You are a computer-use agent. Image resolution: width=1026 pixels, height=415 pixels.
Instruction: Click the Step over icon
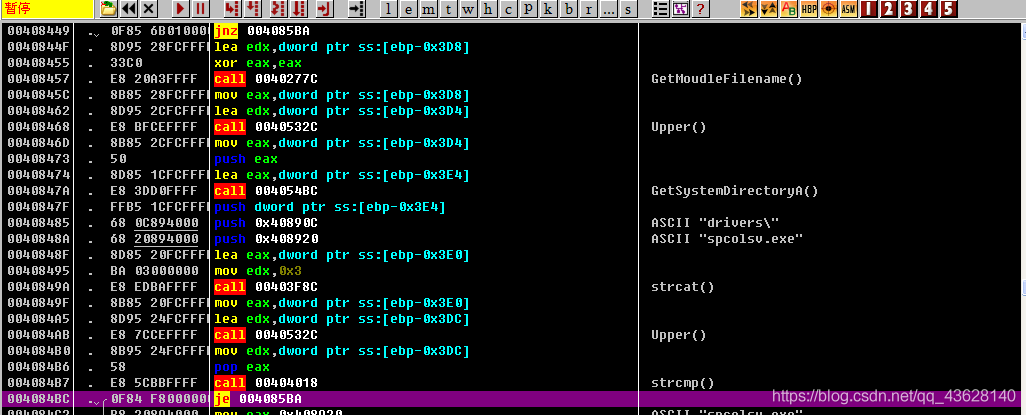tap(253, 9)
